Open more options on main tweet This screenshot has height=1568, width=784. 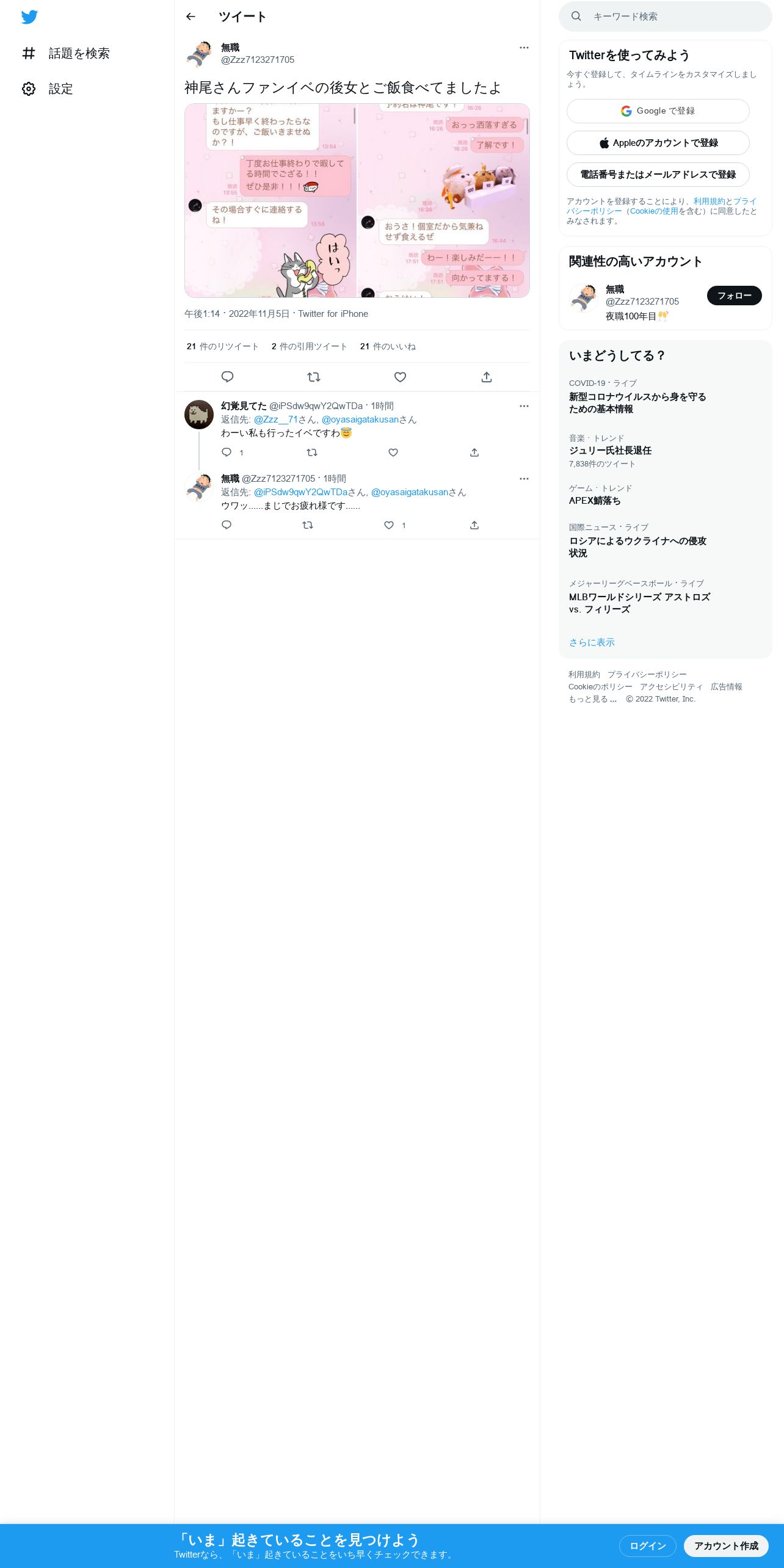524,48
